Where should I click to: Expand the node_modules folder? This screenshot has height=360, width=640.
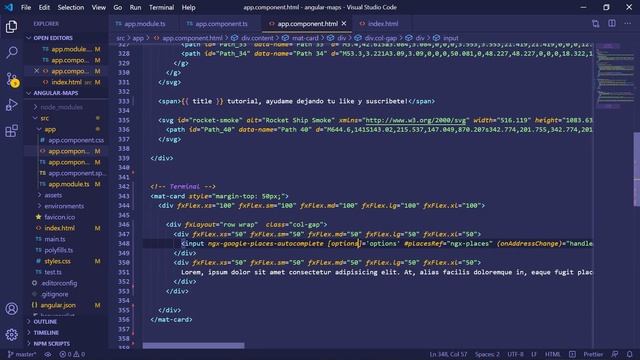61,107
